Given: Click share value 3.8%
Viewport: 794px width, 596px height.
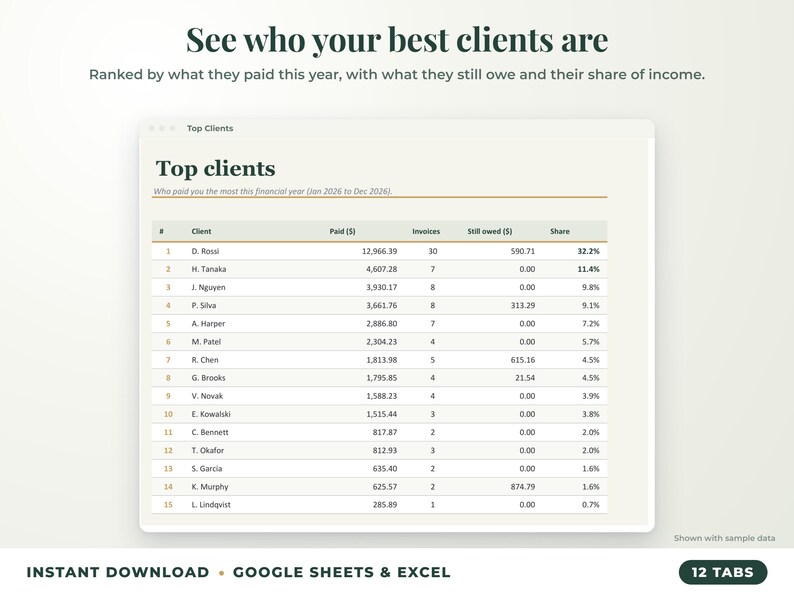Looking at the screenshot, I should tap(590, 414).
